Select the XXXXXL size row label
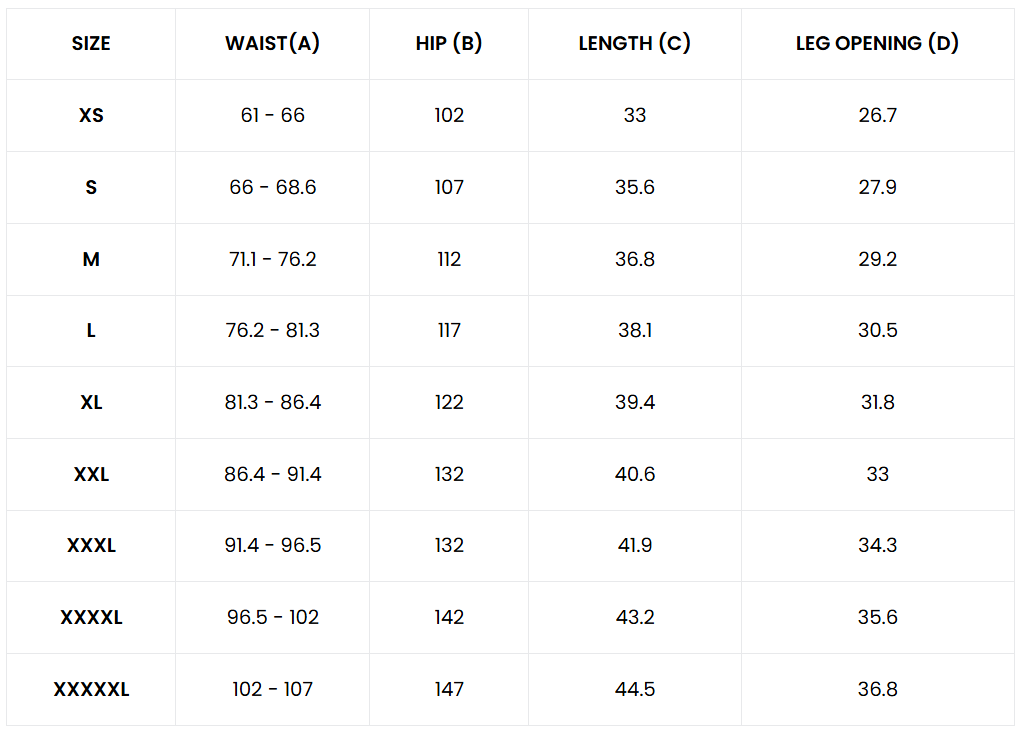 91,690
